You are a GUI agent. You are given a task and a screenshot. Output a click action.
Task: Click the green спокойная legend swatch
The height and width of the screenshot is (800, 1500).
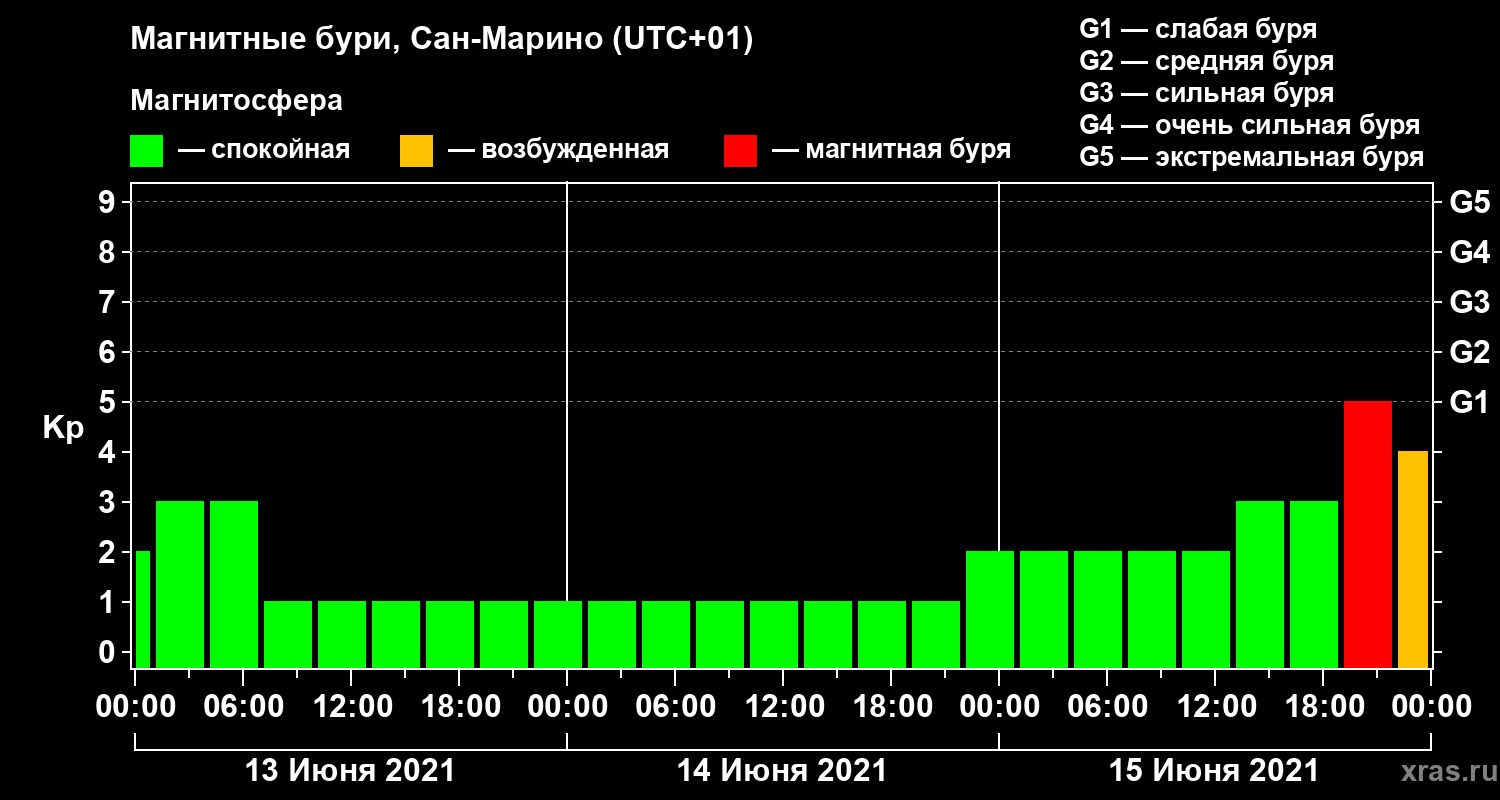pyautogui.click(x=147, y=151)
